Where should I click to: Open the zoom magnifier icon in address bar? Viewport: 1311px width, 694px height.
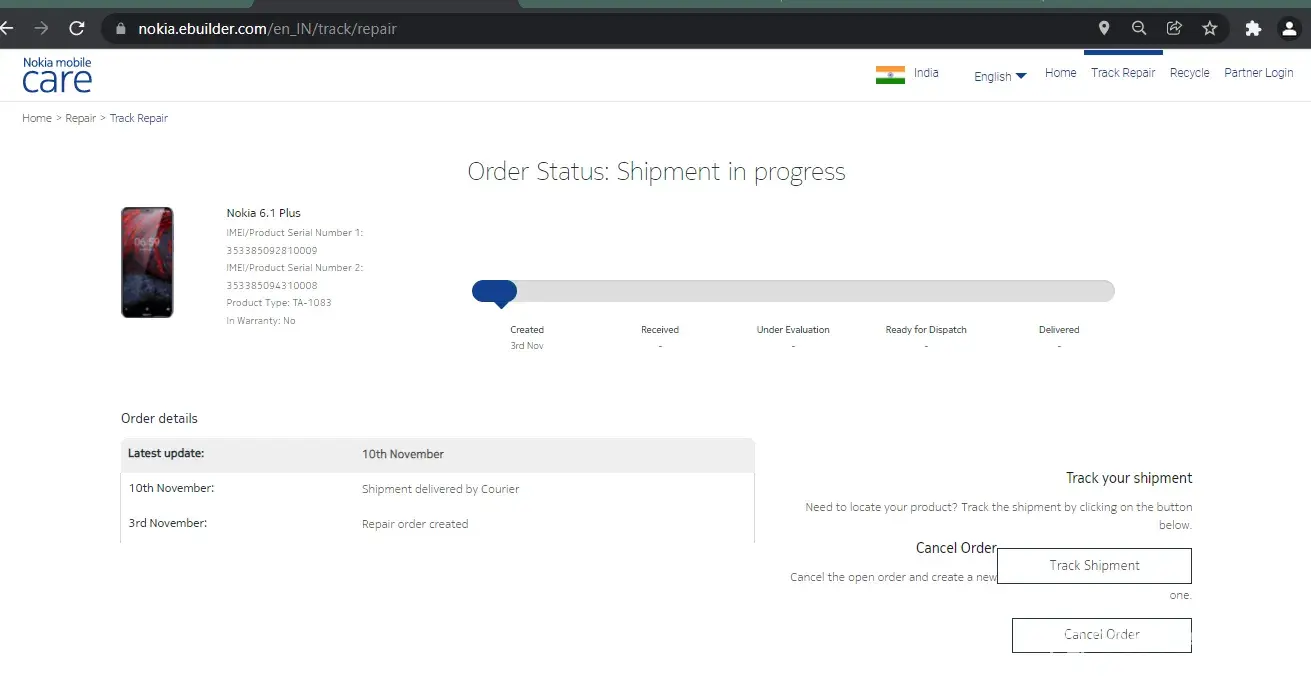click(x=1139, y=28)
